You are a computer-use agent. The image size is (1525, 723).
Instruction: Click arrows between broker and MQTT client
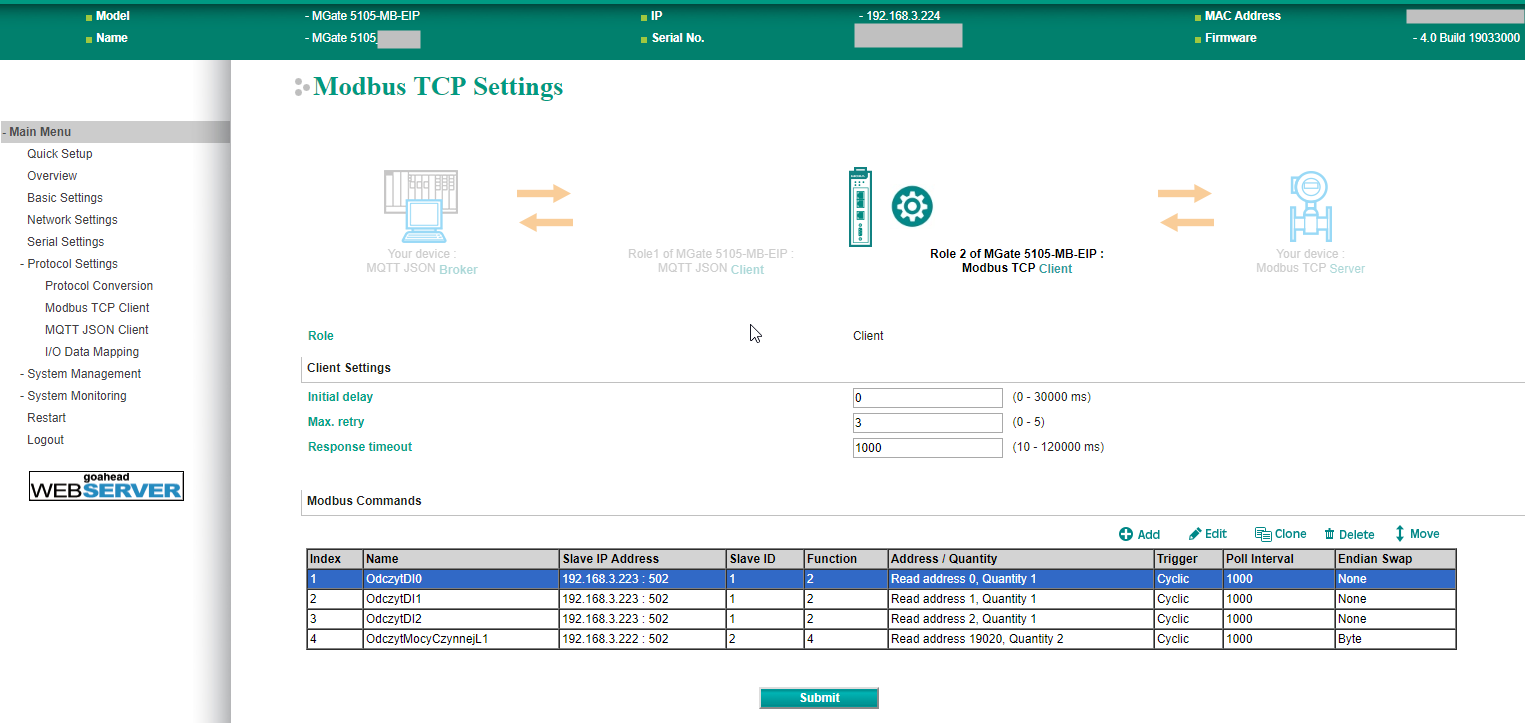pyautogui.click(x=545, y=208)
